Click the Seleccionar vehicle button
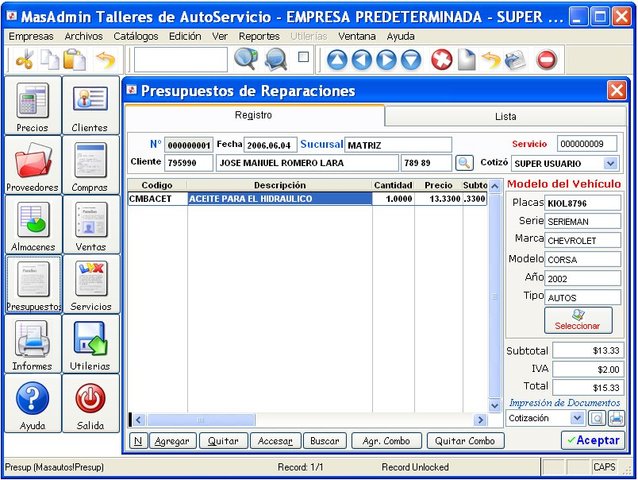This screenshot has width=638, height=480. pos(578,320)
